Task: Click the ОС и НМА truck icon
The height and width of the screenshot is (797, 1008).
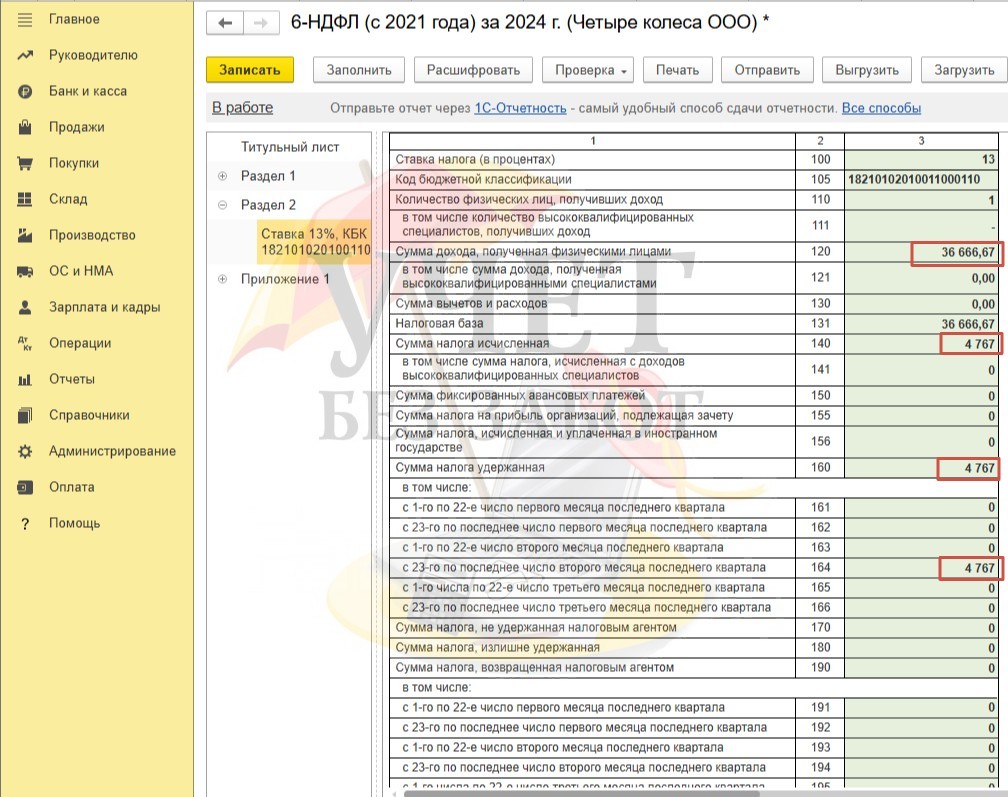Action: [24, 272]
